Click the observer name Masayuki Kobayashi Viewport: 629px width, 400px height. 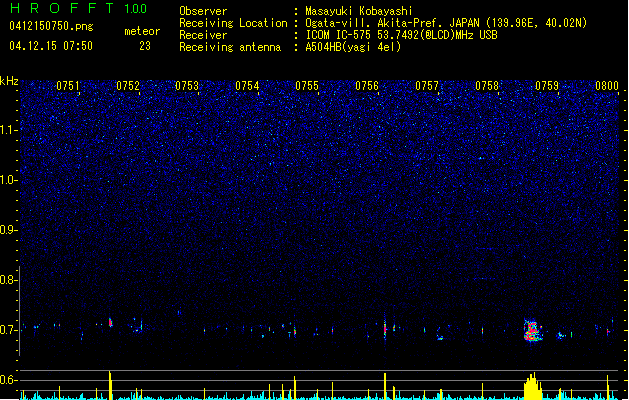point(359,11)
